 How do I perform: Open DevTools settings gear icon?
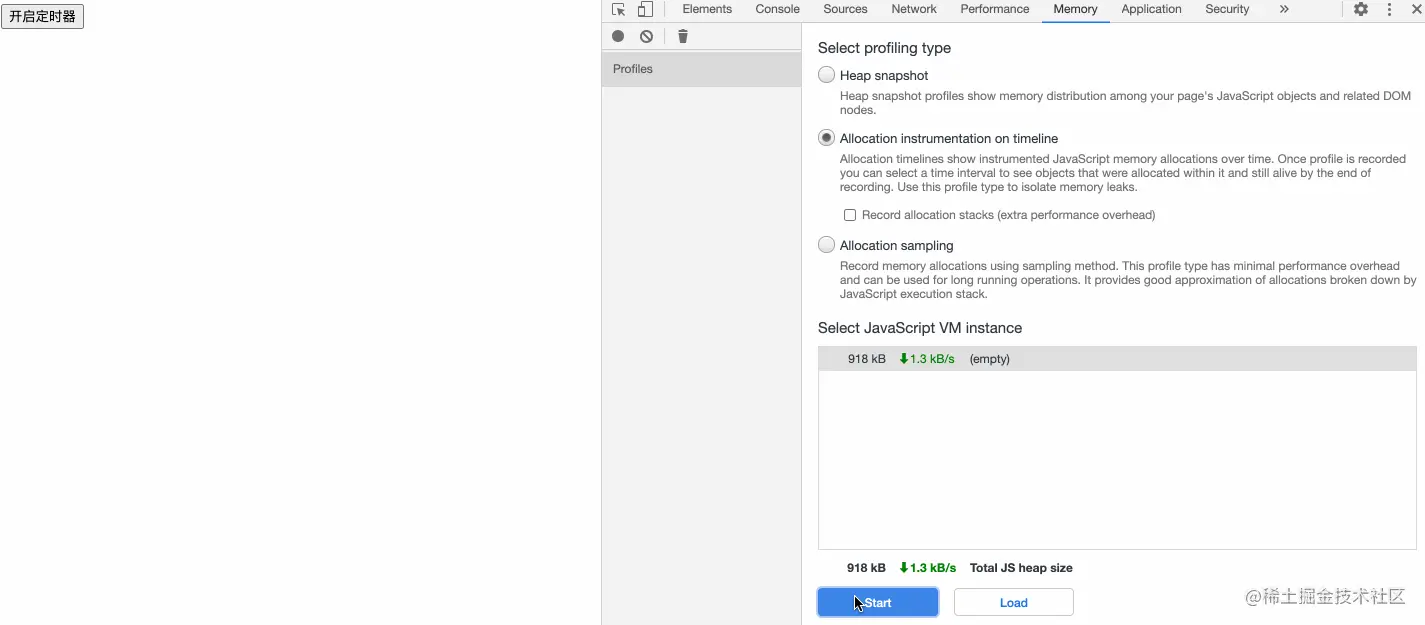pos(1361,9)
